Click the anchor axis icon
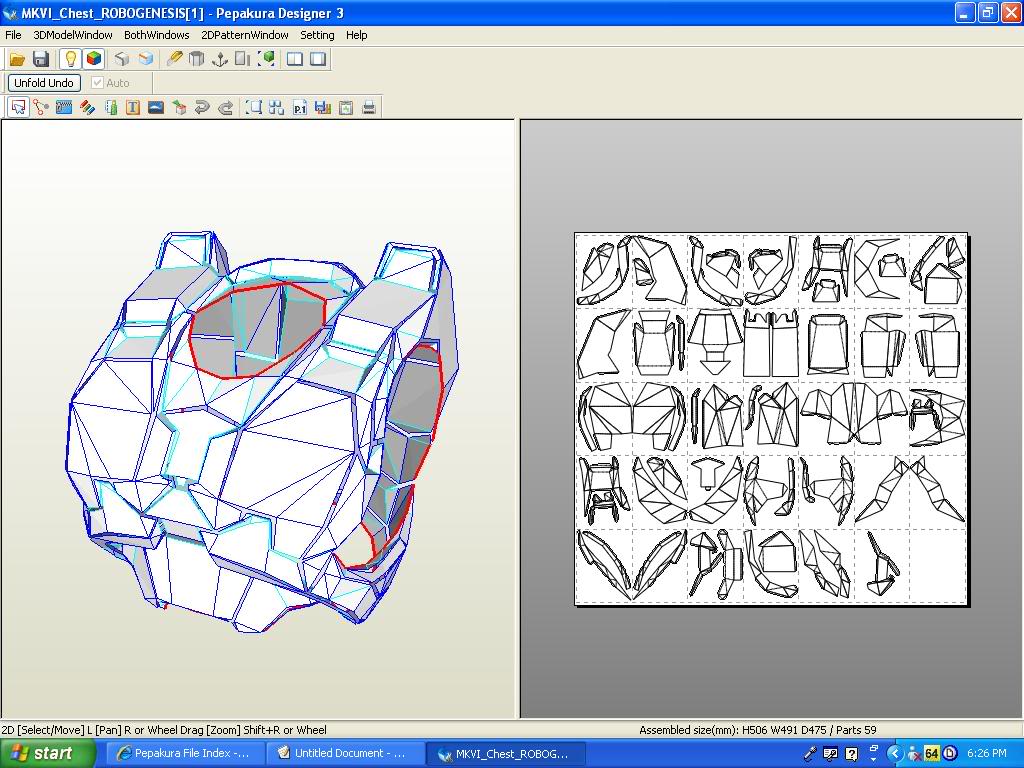Viewport: 1024px width, 768px height. [x=220, y=59]
